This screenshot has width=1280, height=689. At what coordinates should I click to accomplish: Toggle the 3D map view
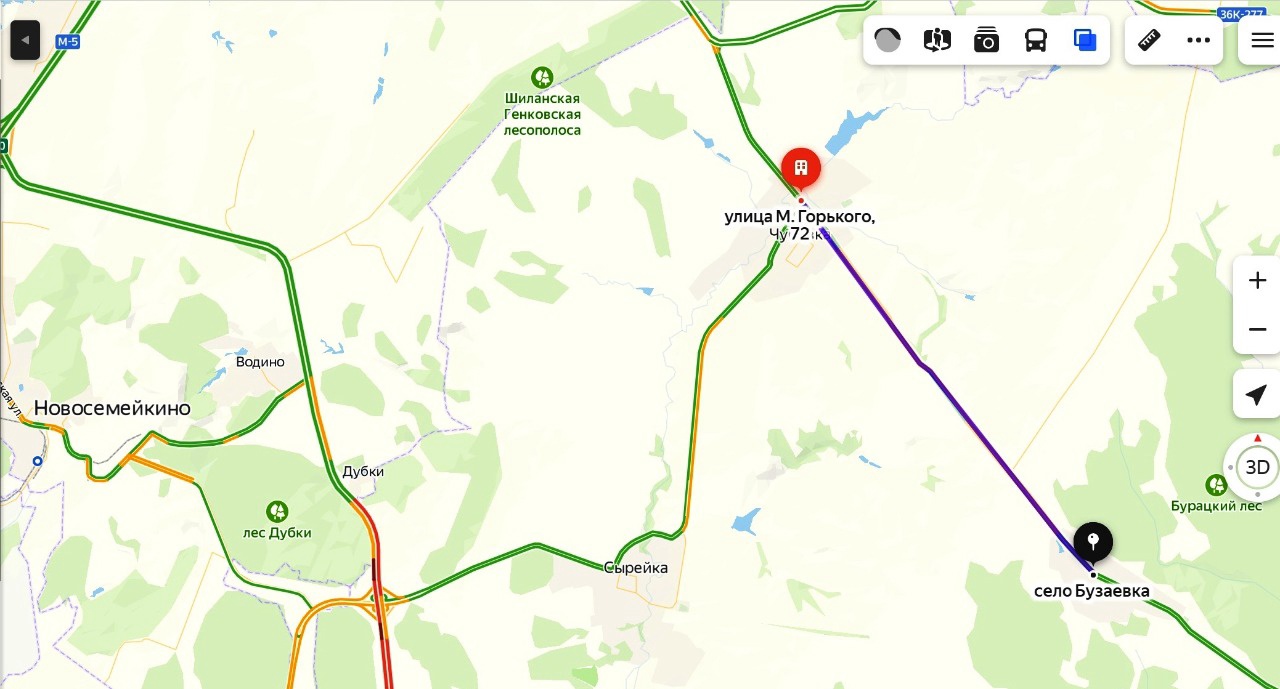[1257, 467]
